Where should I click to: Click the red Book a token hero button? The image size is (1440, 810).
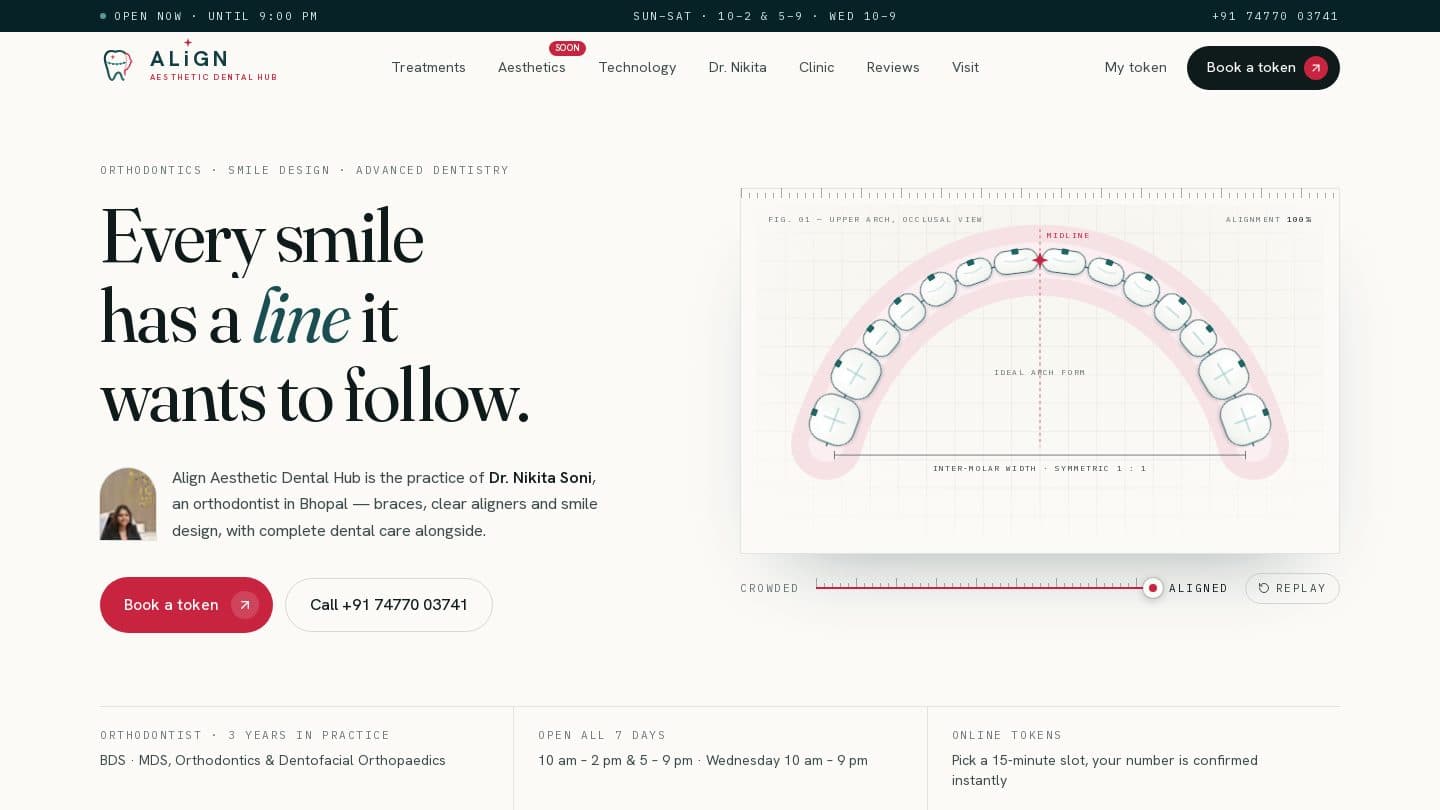pos(186,605)
